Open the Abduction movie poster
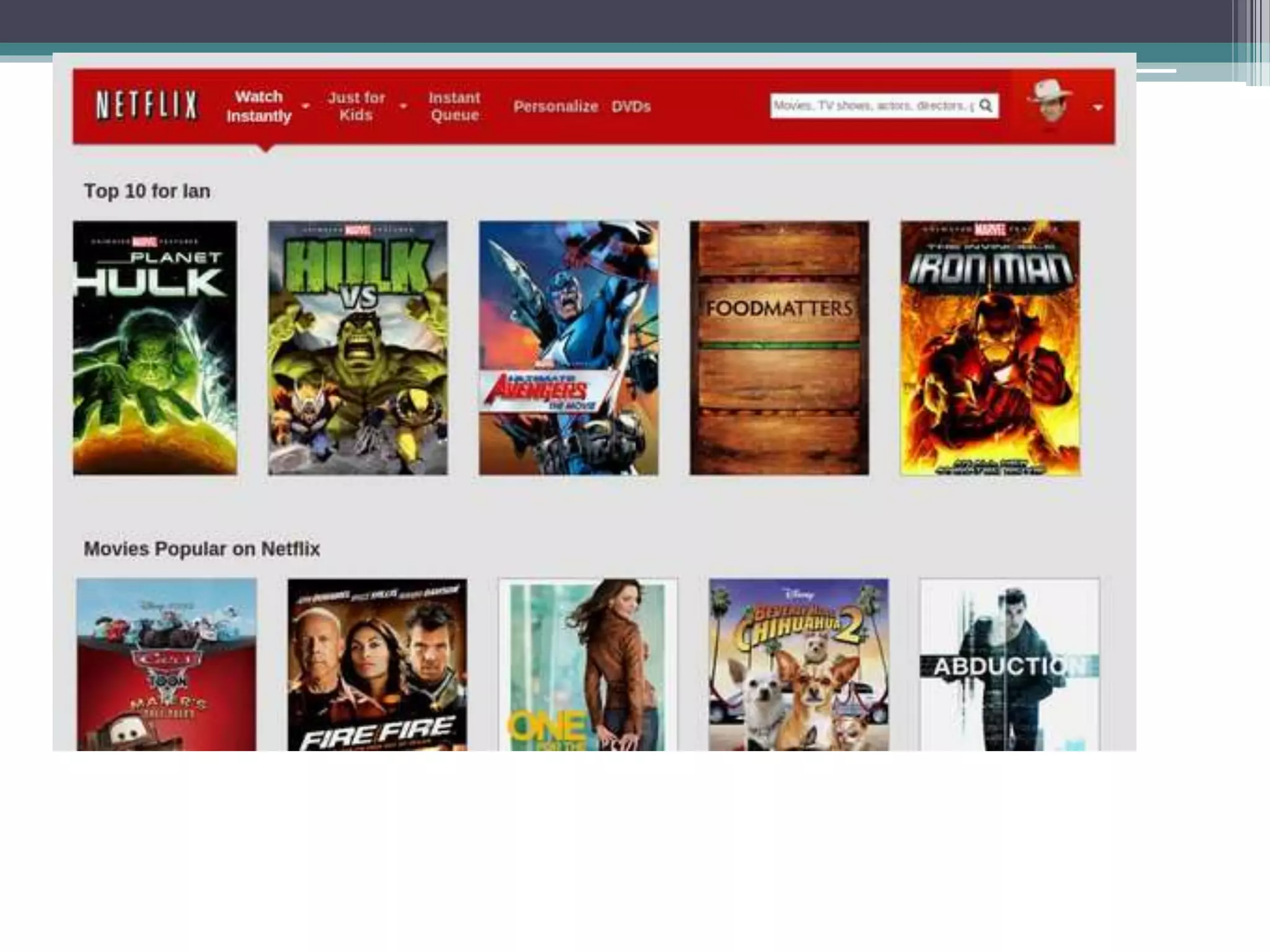This screenshot has width=1270, height=952. pyautogui.click(x=1010, y=664)
